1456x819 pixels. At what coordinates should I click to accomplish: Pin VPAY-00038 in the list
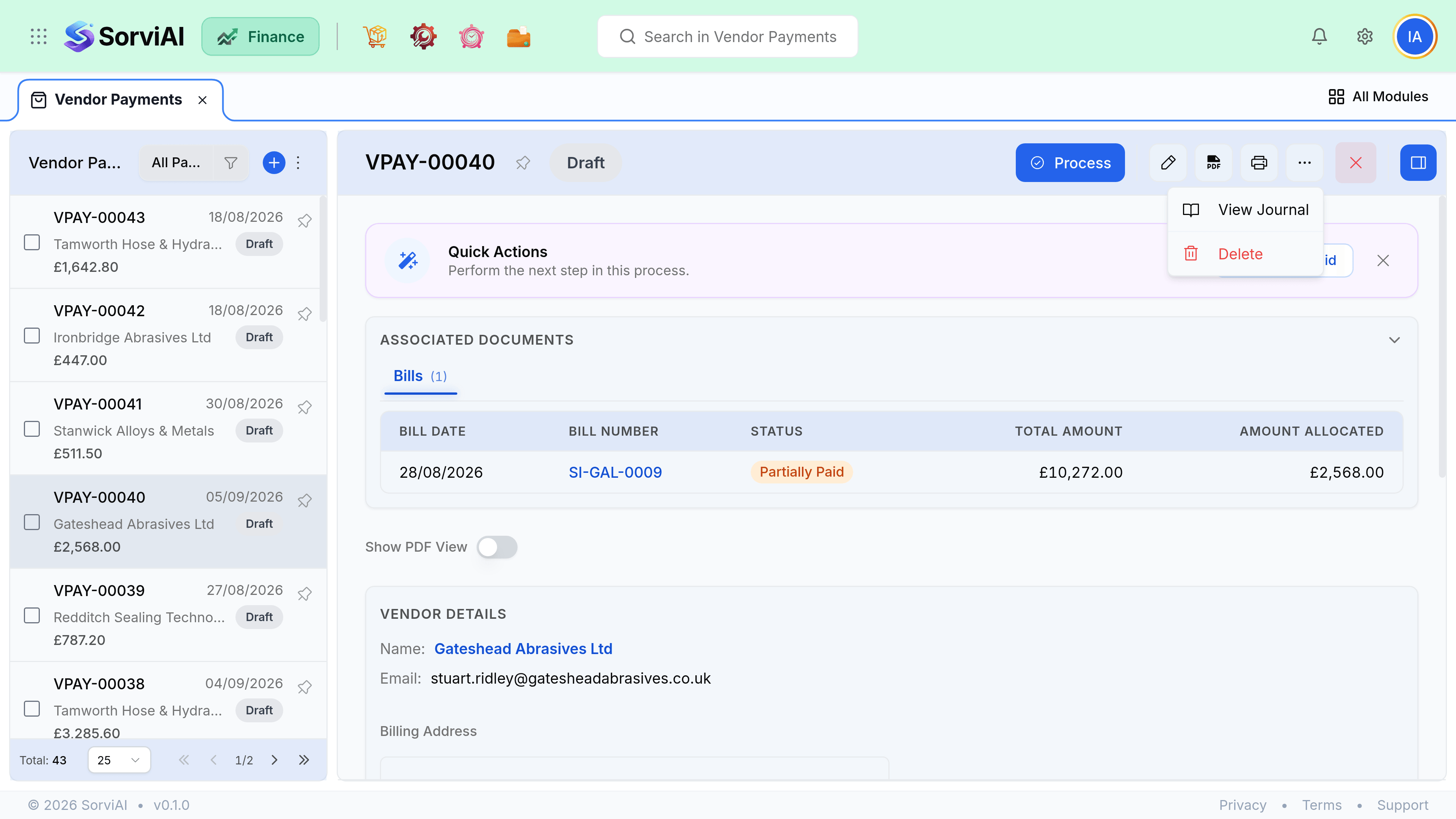click(x=304, y=687)
